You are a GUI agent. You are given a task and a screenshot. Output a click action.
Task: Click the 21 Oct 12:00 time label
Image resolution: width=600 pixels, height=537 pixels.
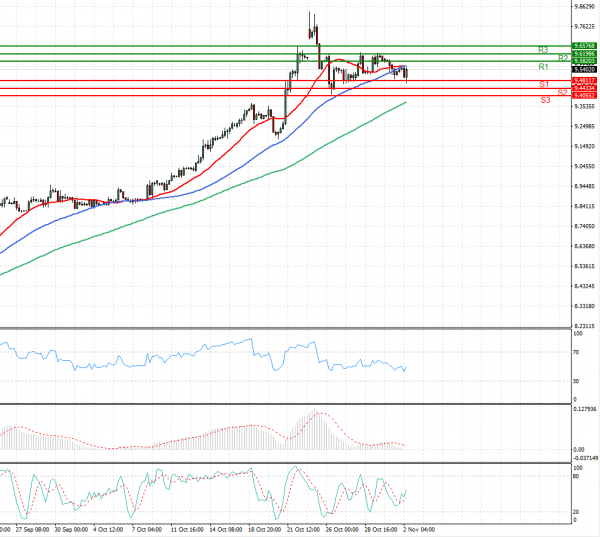coord(303,530)
